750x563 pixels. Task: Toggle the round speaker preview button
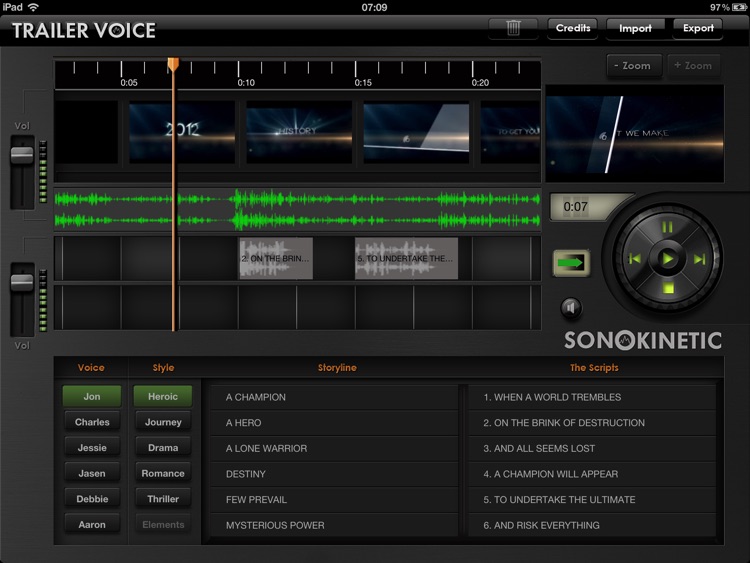pyautogui.click(x=571, y=308)
